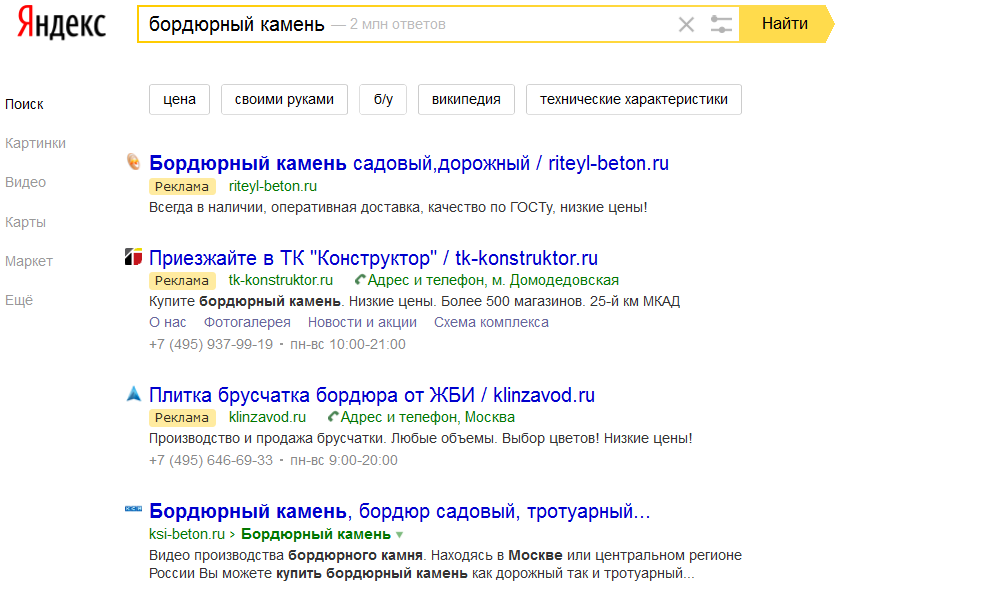
Task: Click the tk-konstruktor.ru favicon
Action: click(x=133, y=258)
